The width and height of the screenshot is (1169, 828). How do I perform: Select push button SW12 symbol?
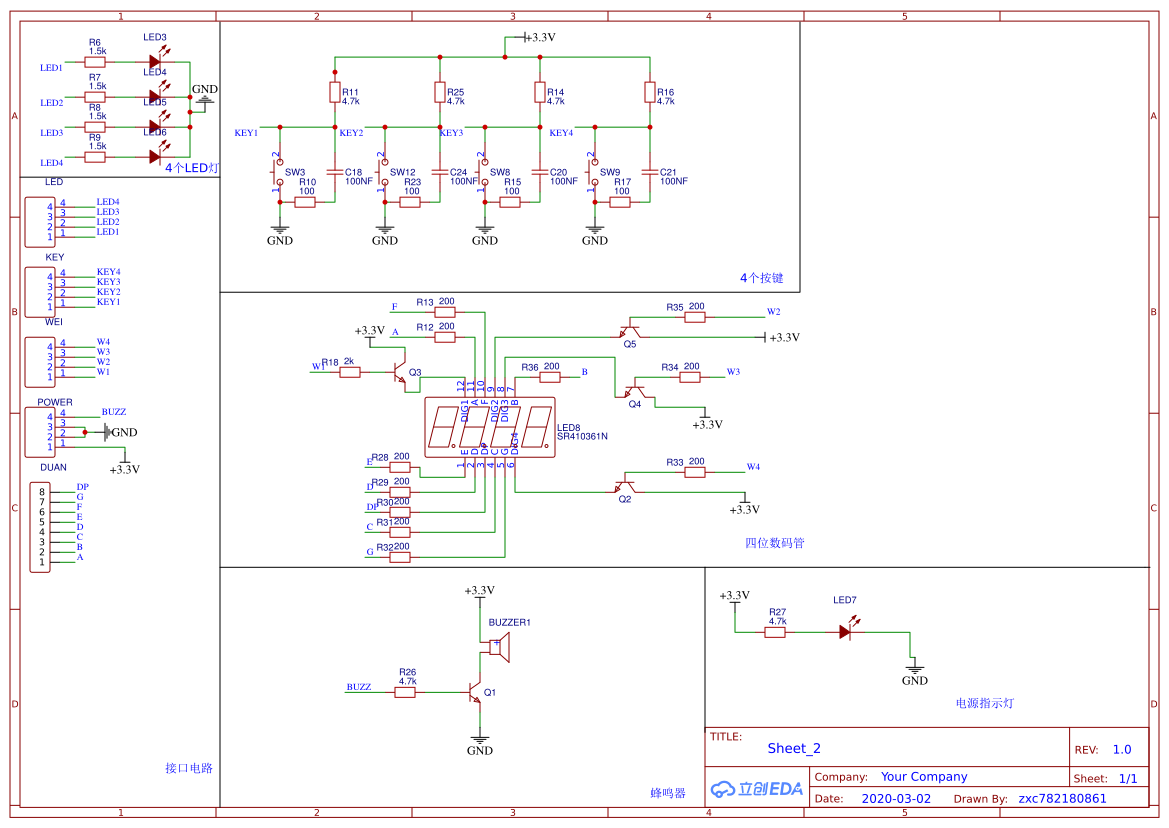pos(382,173)
